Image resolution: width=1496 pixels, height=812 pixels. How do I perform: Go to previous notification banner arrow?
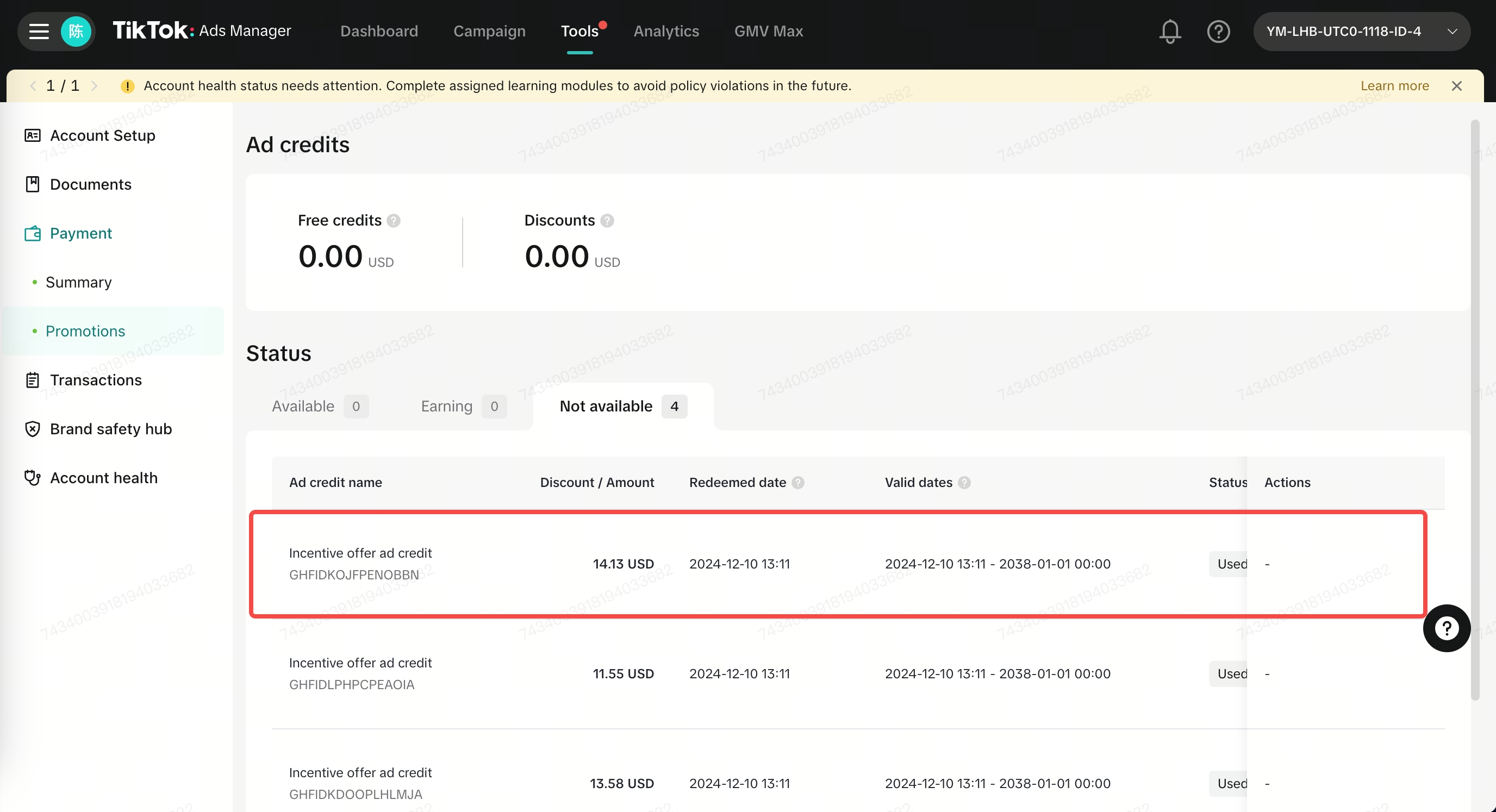pyautogui.click(x=33, y=86)
